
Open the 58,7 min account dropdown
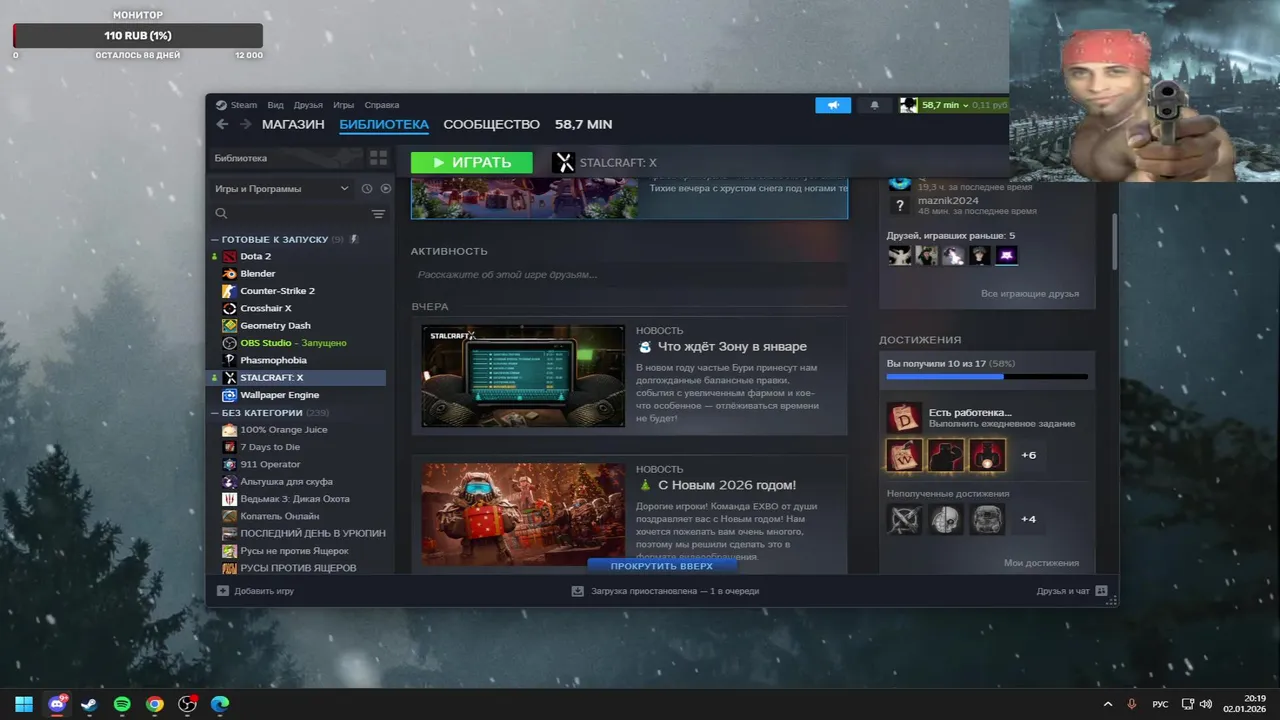[x=945, y=105]
